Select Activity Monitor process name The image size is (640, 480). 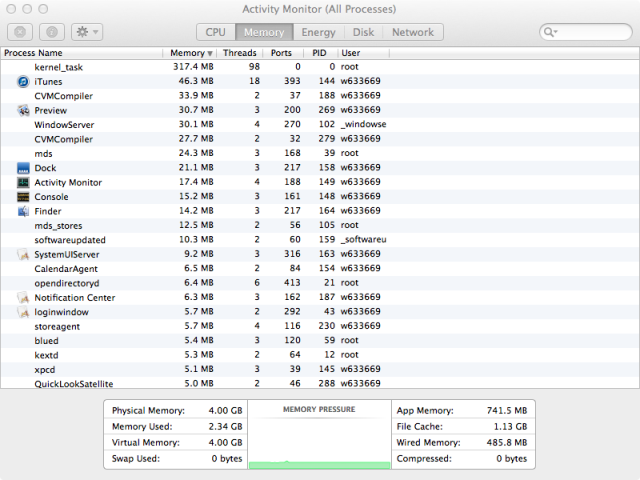(x=68, y=182)
